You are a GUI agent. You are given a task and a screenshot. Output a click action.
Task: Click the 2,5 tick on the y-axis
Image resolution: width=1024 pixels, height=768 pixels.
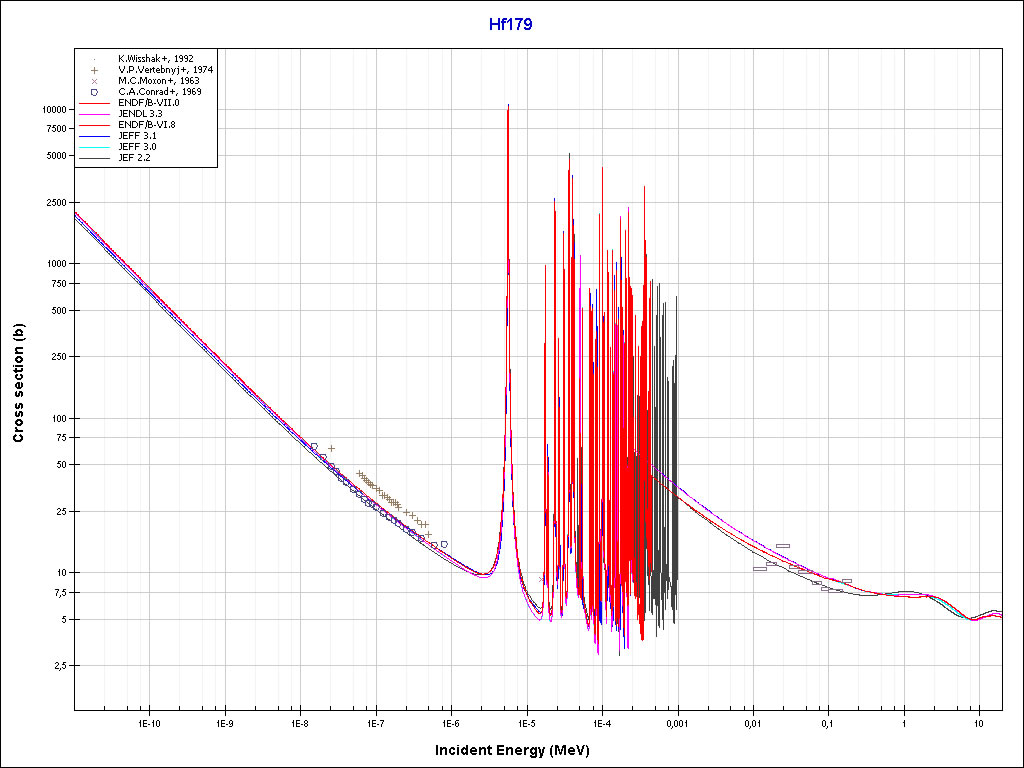click(58, 666)
